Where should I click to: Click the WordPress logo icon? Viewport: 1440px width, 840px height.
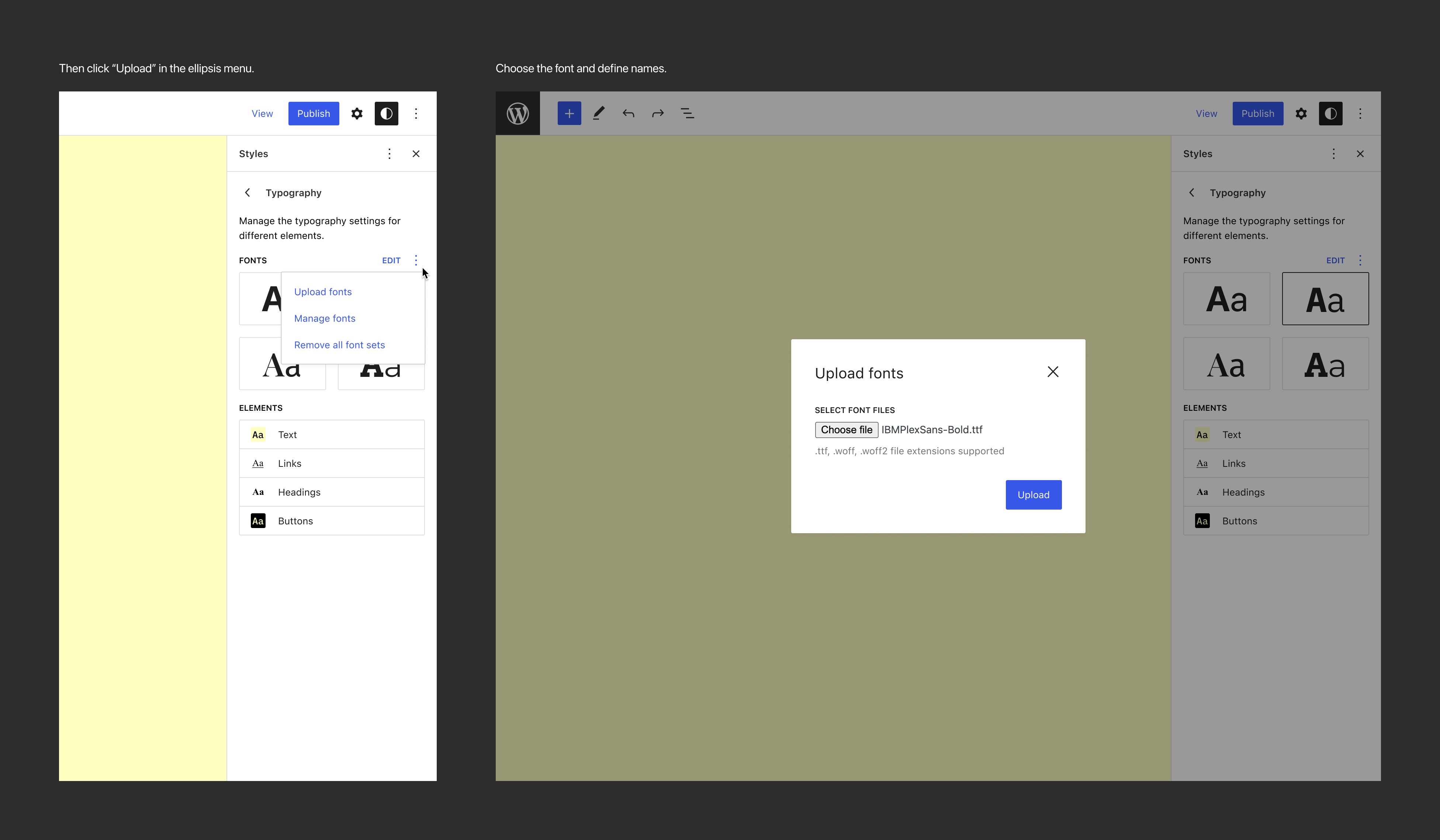pyautogui.click(x=517, y=113)
